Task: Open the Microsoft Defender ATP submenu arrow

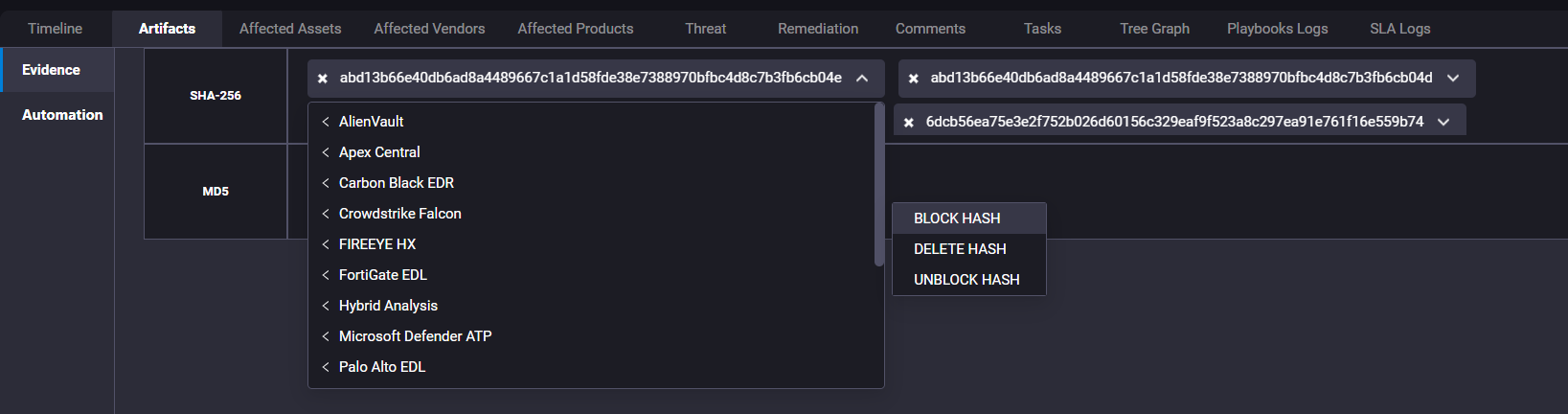Action: (x=326, y=336)
